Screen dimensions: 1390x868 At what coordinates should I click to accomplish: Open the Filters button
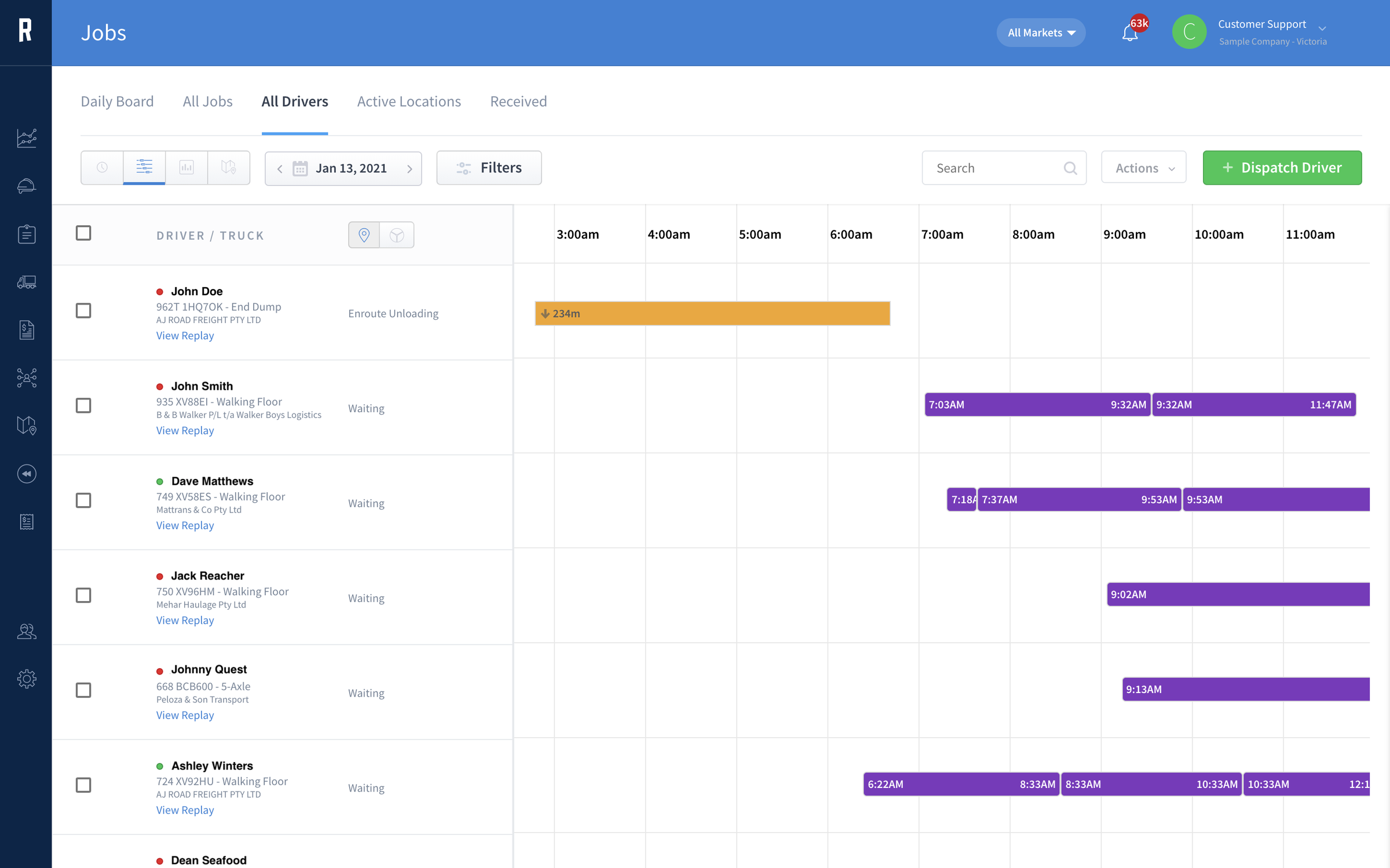tap(489, 168)
